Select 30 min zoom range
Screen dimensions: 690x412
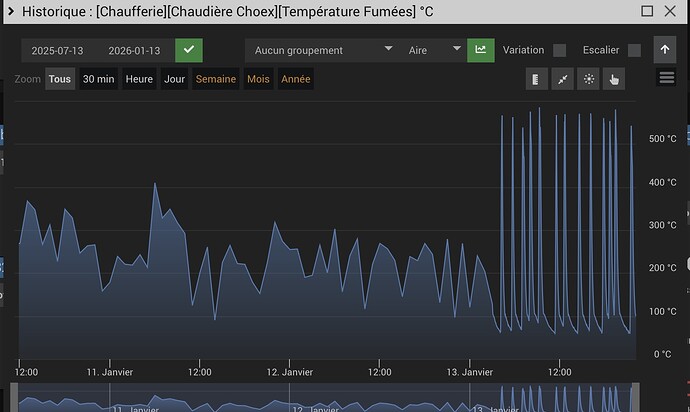tap(99, 79)
